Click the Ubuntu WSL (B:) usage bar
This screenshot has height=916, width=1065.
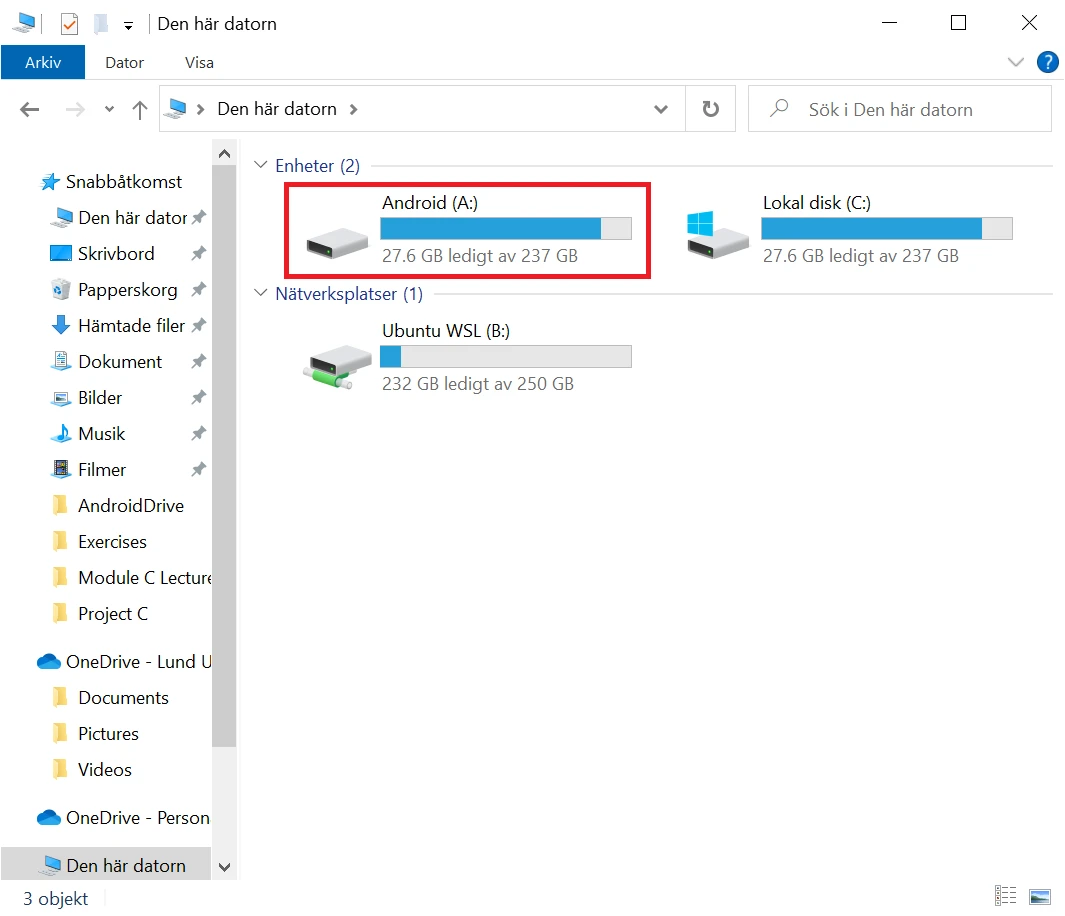click(x=506, y=356)
